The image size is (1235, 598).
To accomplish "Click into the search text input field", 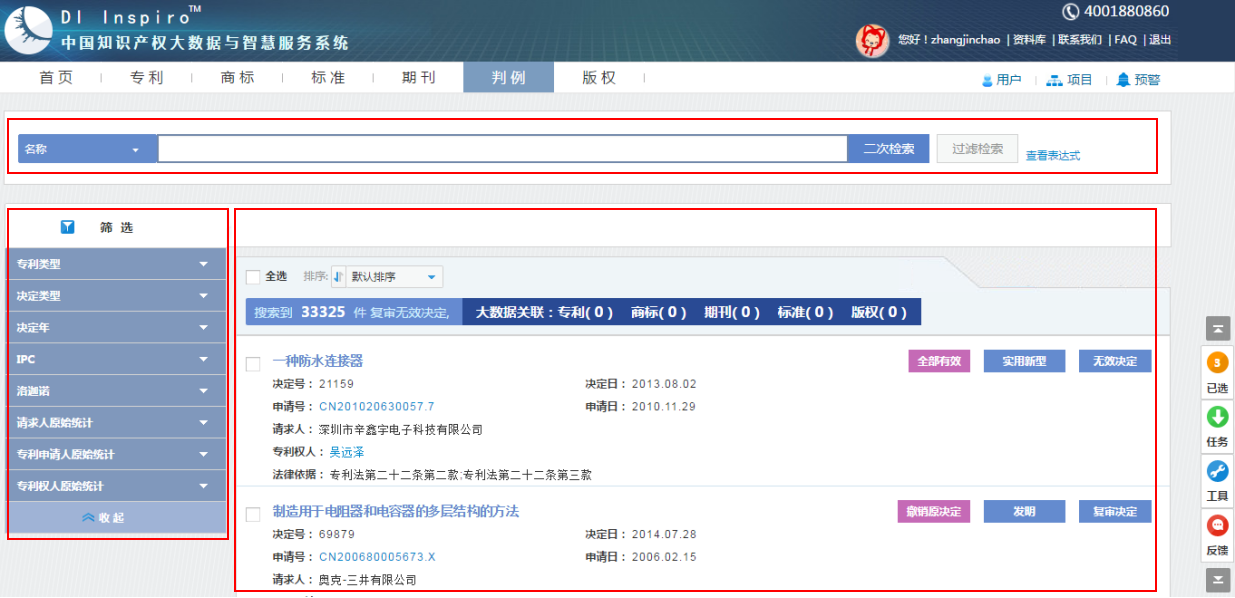I will click(502, 149).
